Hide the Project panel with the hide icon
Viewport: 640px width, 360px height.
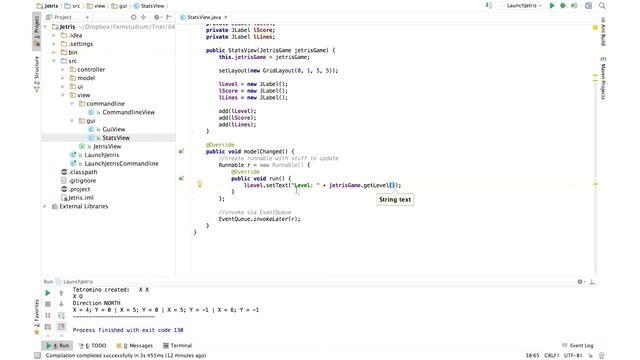click(169, 17)
